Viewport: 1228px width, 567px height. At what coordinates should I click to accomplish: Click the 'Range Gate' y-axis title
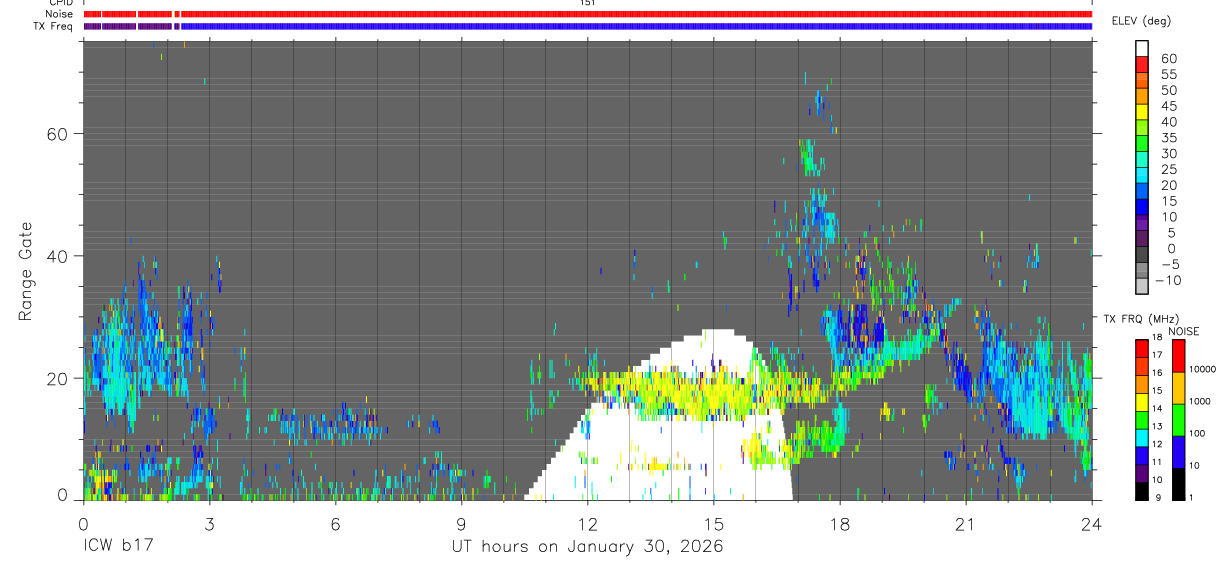(x=26, y=272)
